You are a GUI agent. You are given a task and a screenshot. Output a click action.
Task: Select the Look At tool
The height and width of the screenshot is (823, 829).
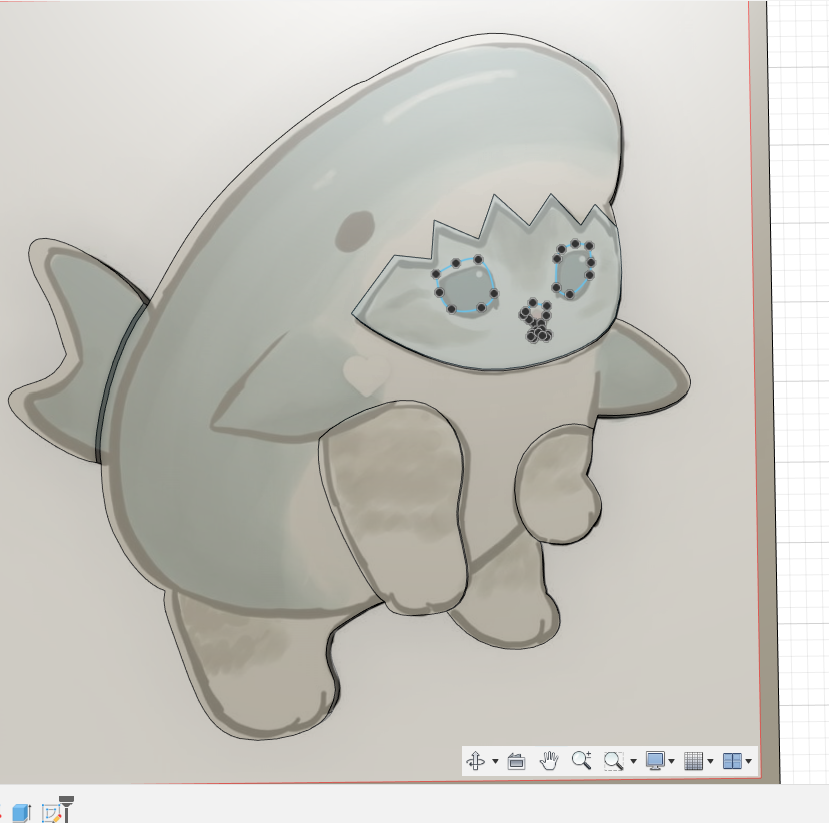pos(516,760)
